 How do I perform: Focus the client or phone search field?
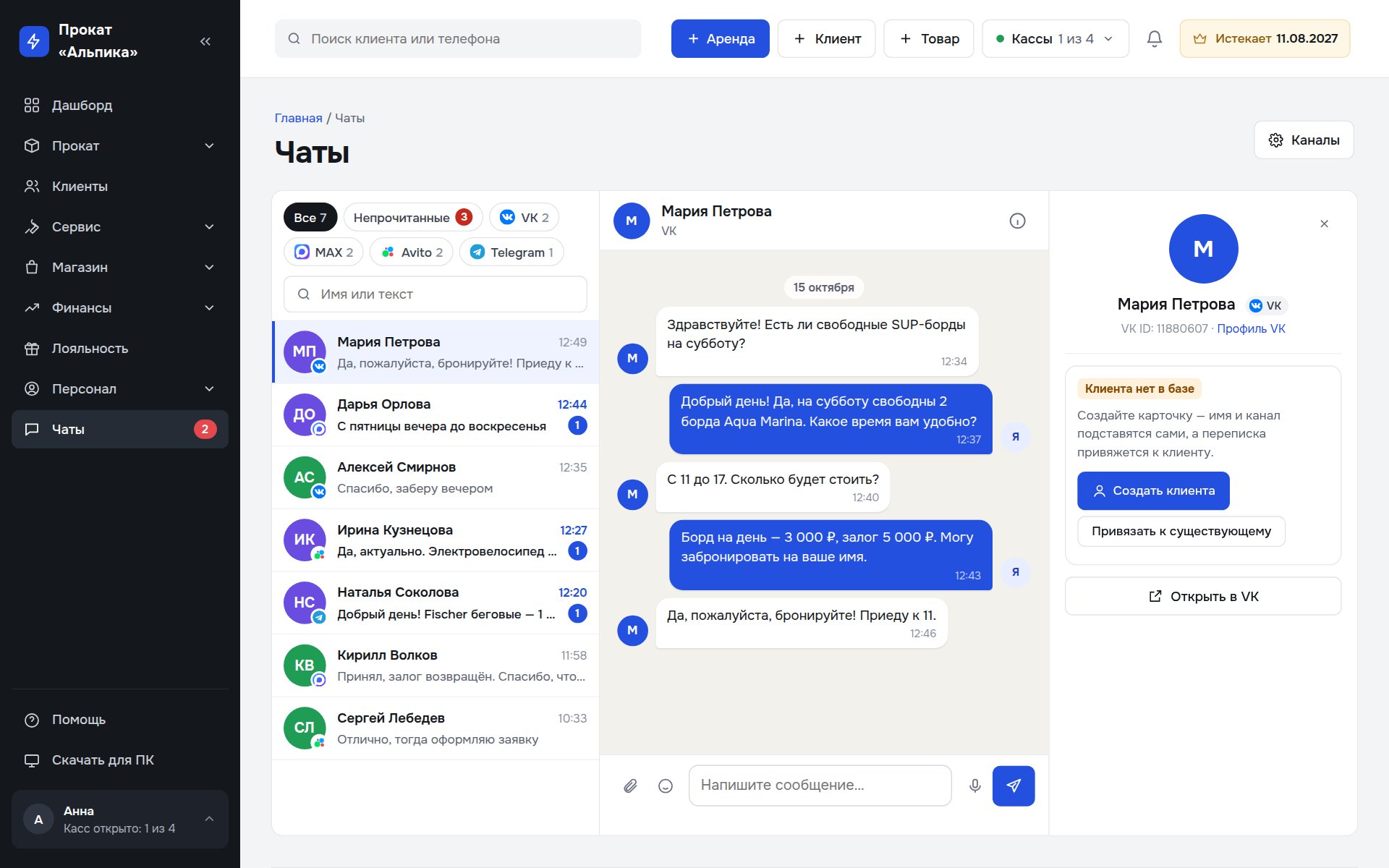[458, 39]
